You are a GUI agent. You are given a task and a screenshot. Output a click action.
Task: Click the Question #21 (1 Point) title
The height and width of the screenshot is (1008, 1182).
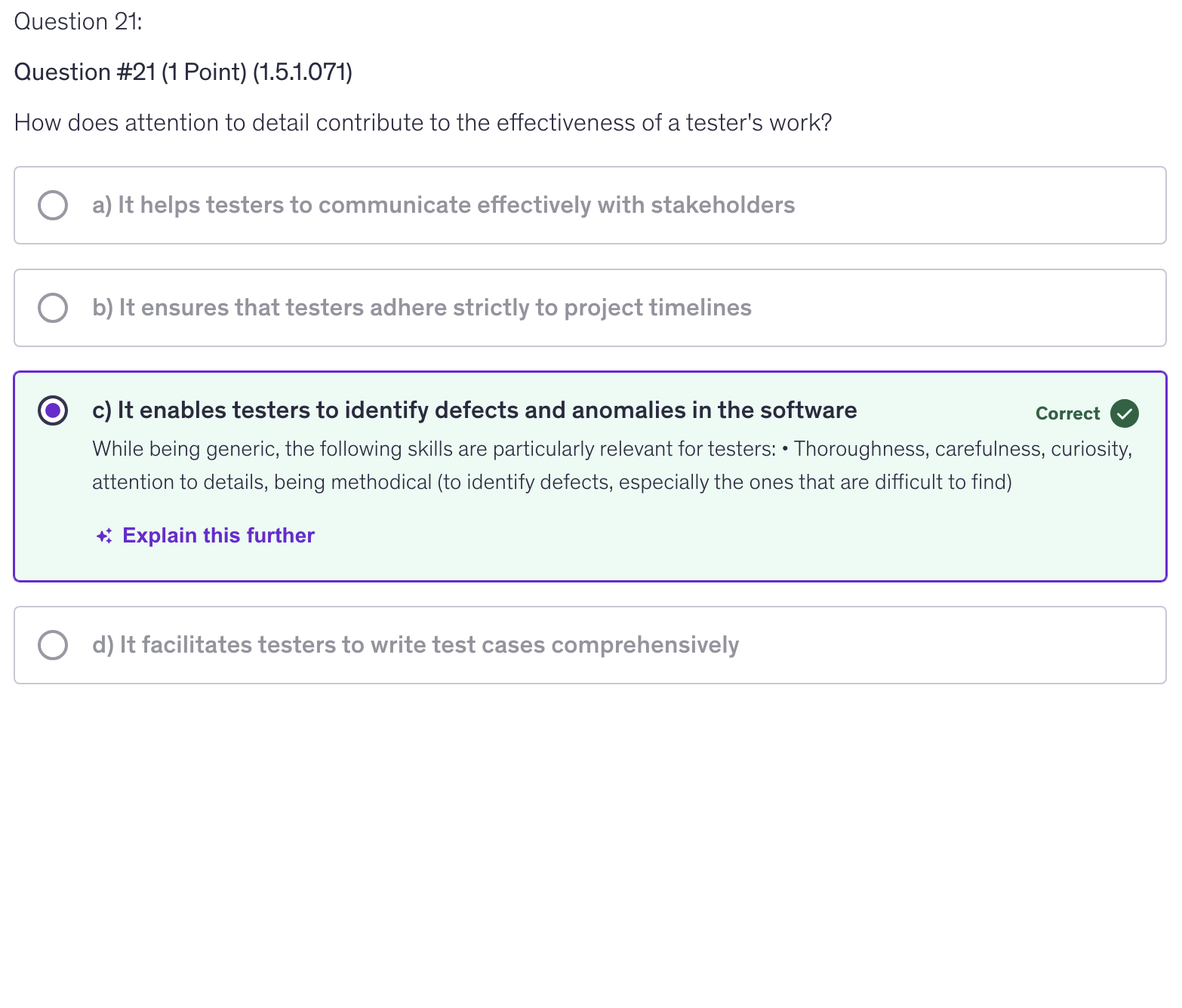click(x=183, y=72)
